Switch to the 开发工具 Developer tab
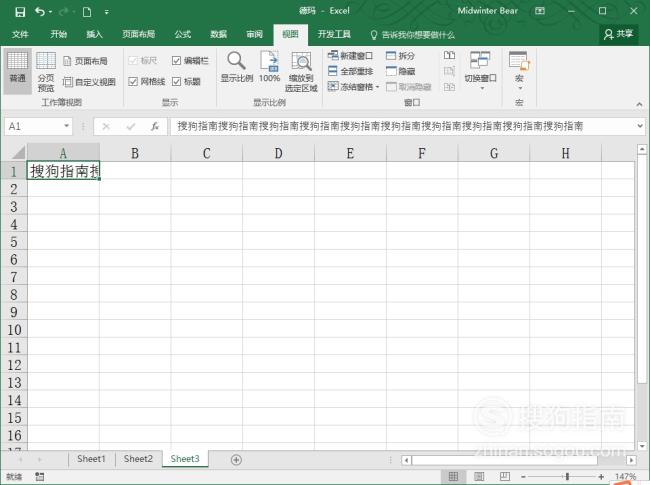The height and width of the screenshot is (485, 650). pyautogui.click(x=334, y=34)
